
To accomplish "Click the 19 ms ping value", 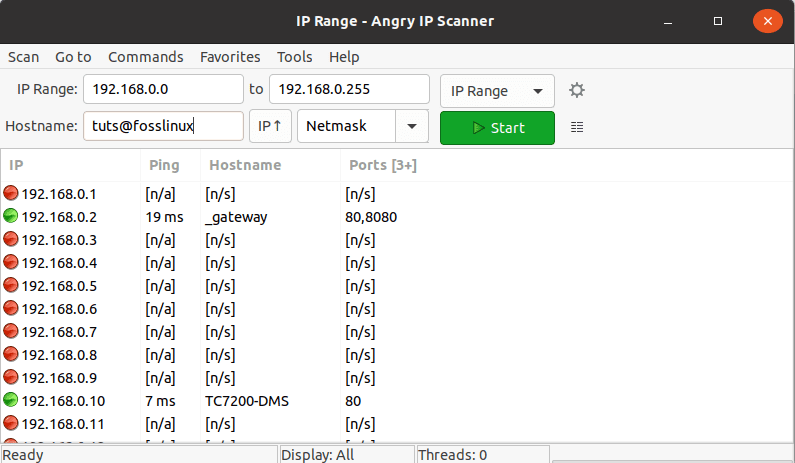I will (164, 217).
